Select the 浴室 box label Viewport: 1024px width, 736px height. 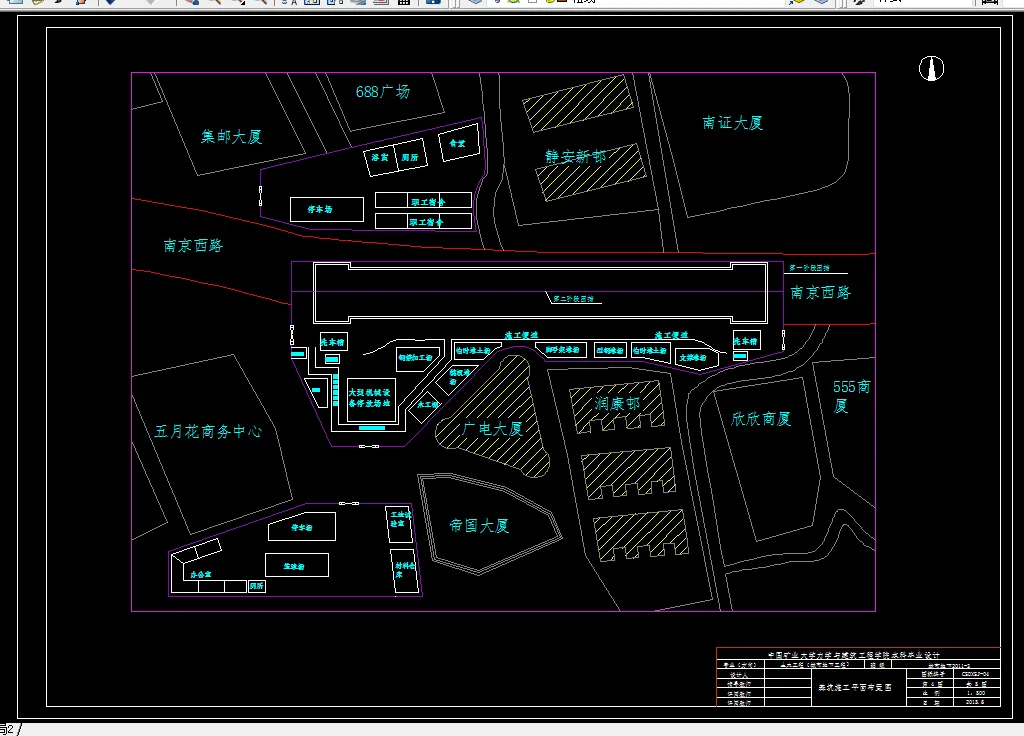point(380,157)
